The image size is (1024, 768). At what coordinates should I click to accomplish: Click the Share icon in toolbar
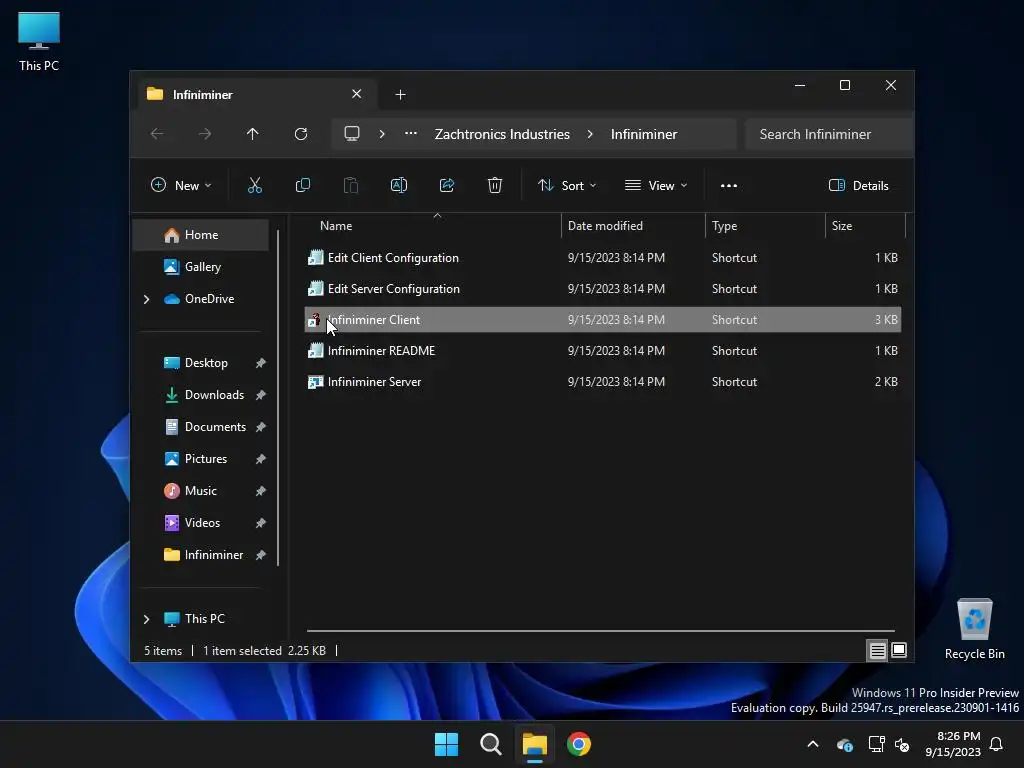(447, 185)
